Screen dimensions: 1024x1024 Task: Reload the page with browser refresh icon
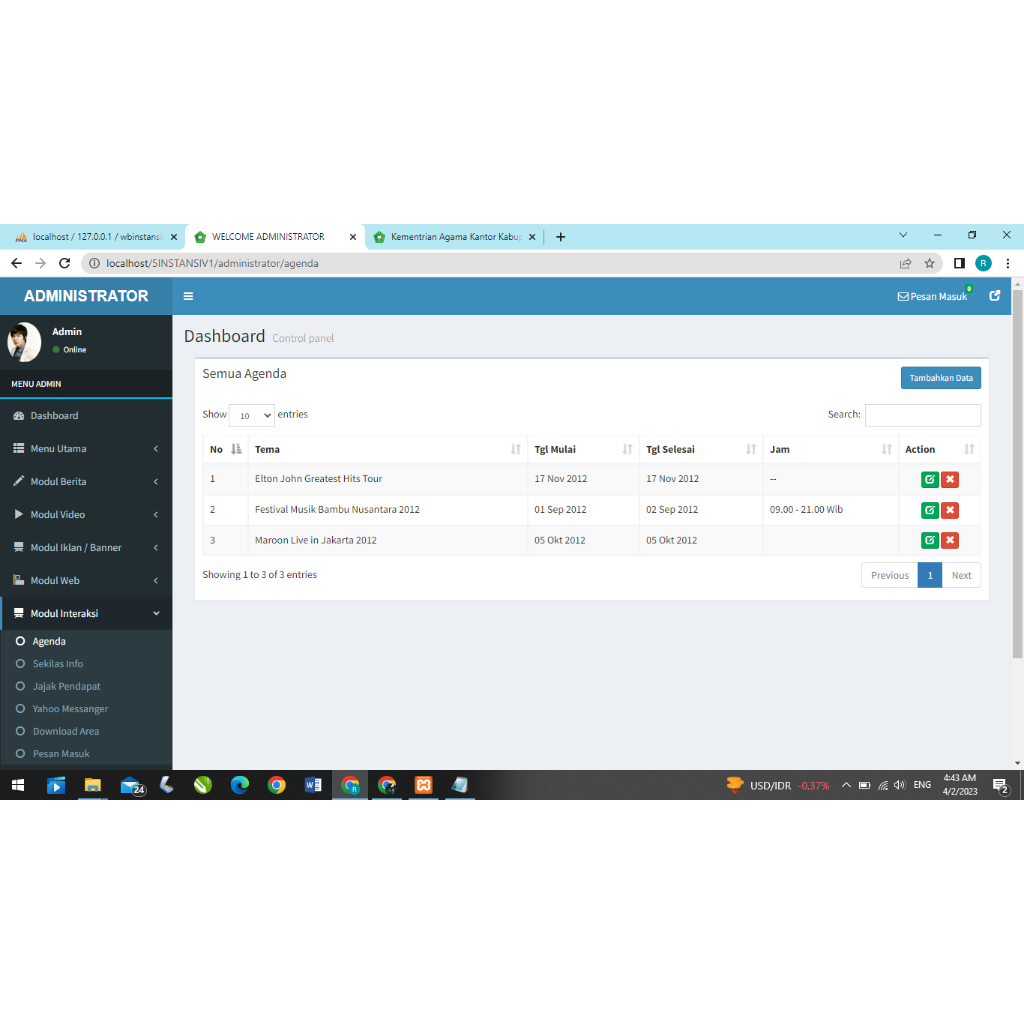point(65,263)
